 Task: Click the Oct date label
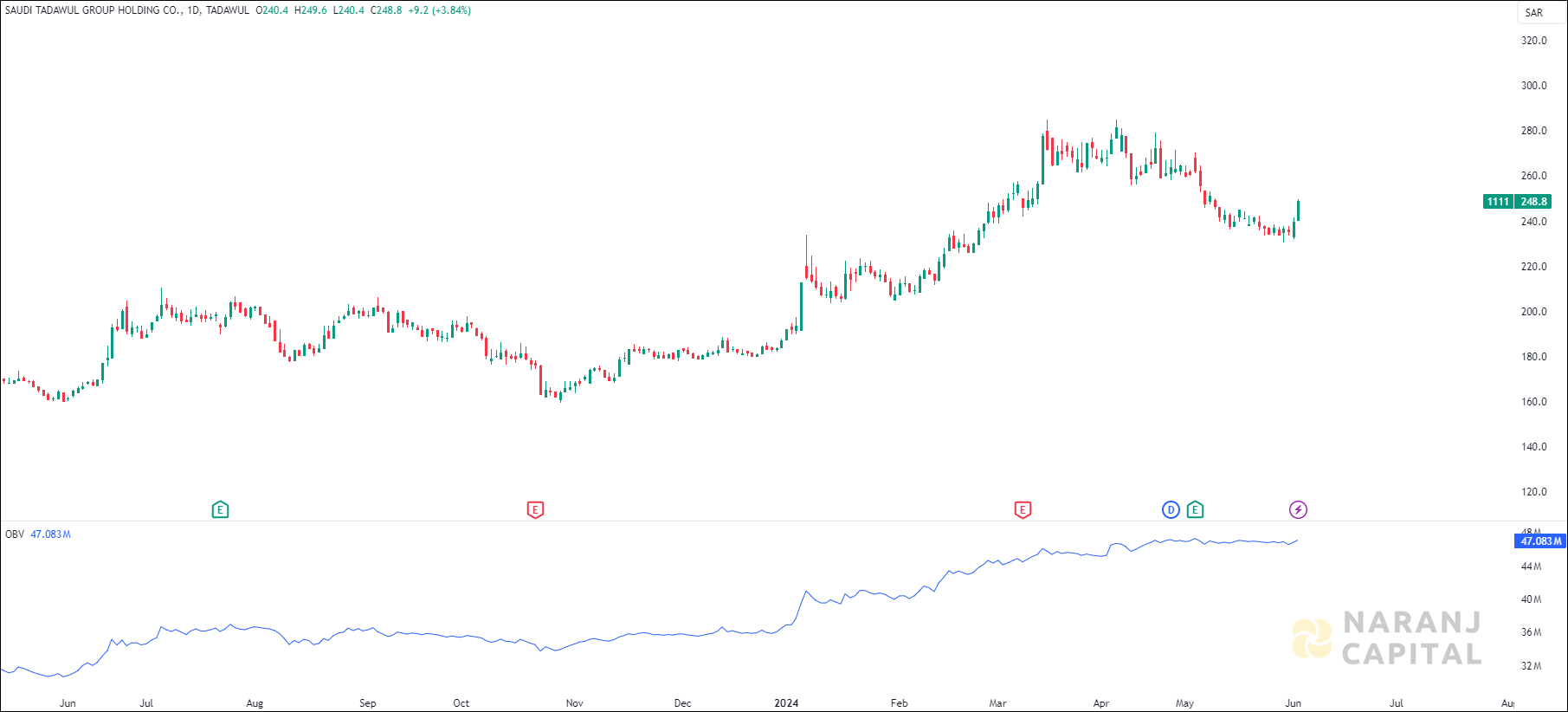[461, 703]
